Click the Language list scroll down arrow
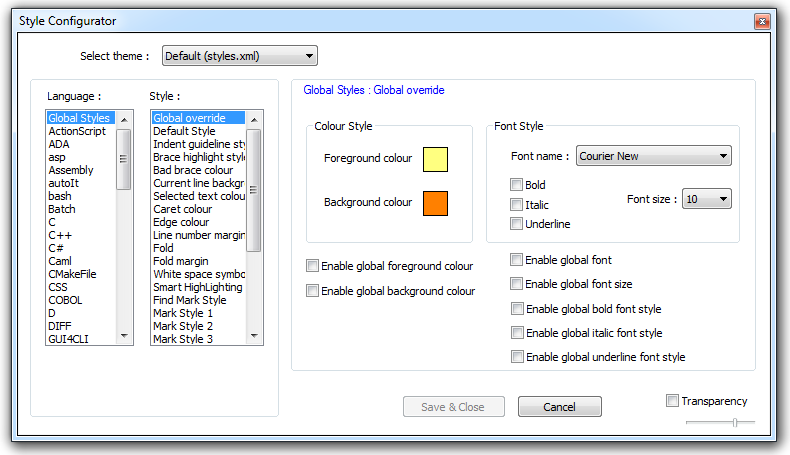790x455 pixels. click(x=124, y=337)
